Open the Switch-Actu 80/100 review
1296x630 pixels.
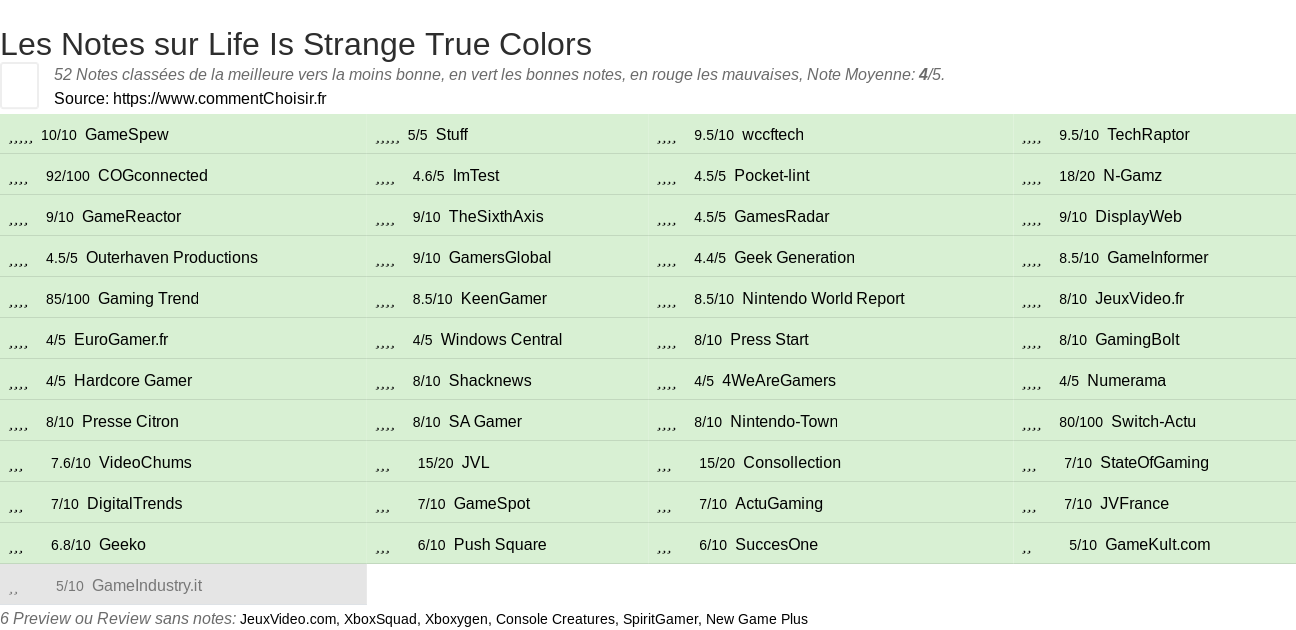point(1154,422)
